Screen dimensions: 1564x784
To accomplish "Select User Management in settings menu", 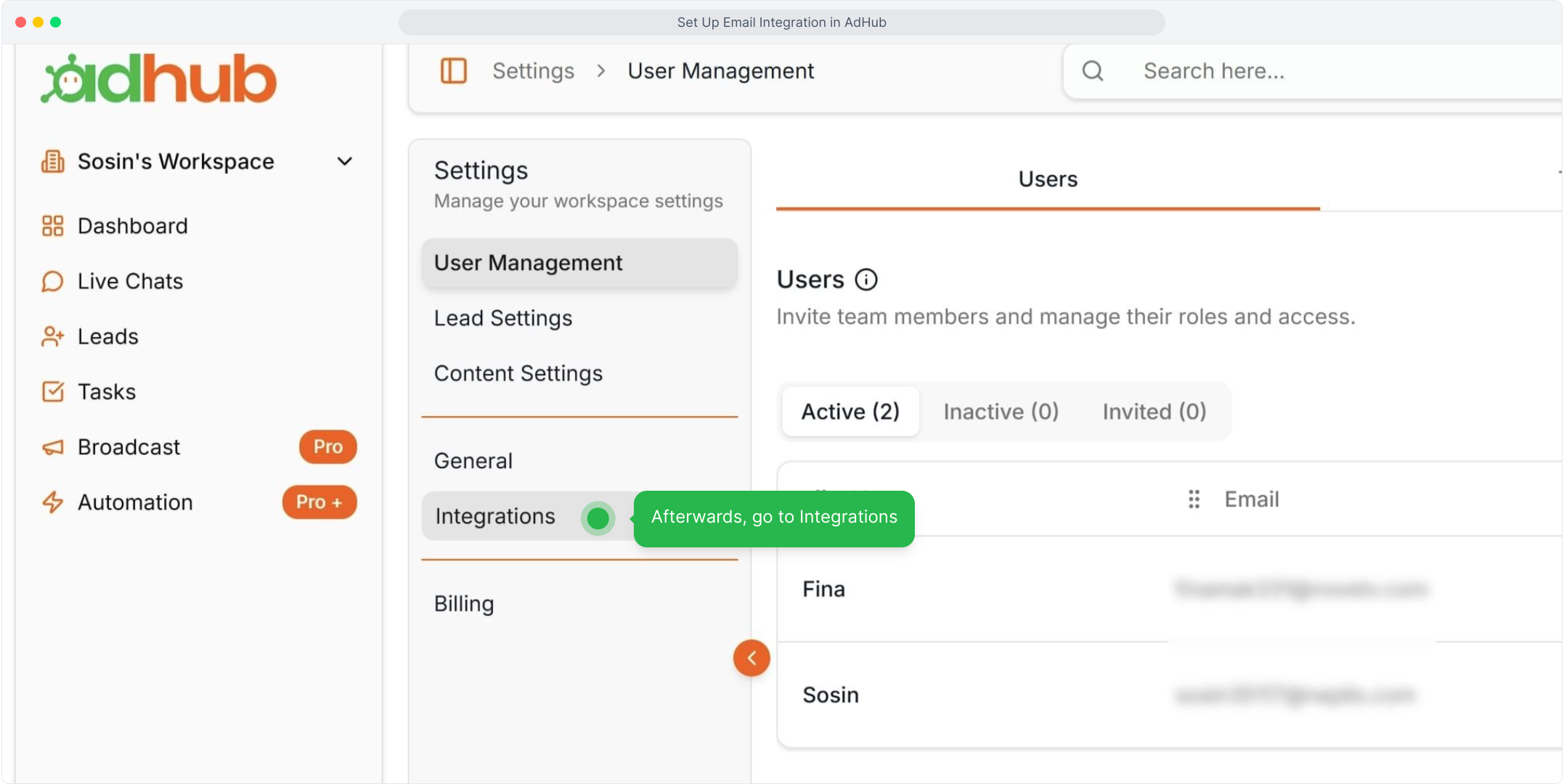I will (579, 263).
